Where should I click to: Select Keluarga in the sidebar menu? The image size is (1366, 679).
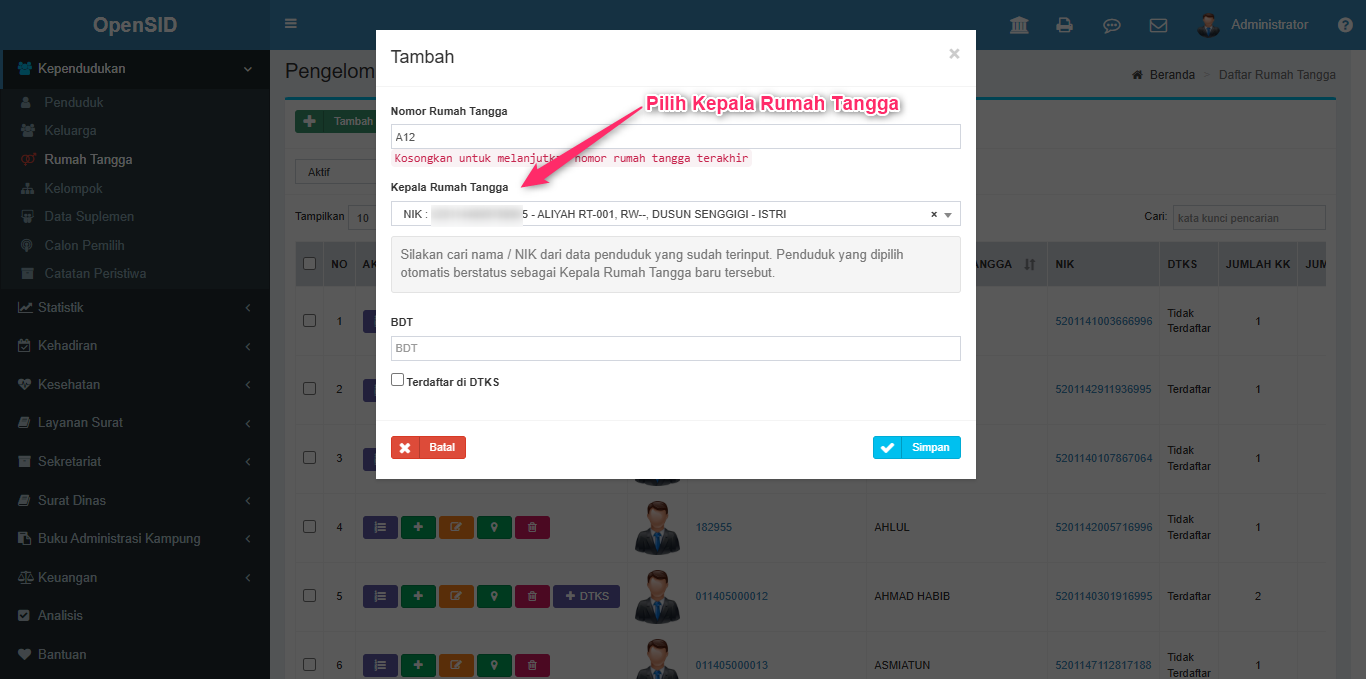click(70, 130)
